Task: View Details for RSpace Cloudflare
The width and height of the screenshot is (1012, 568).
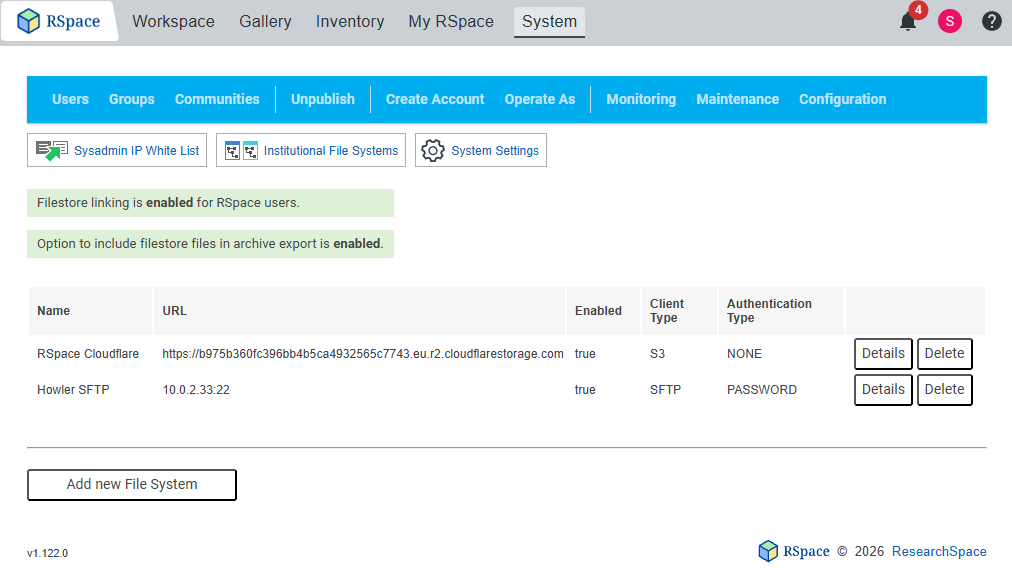Action: tap(883, 354)
